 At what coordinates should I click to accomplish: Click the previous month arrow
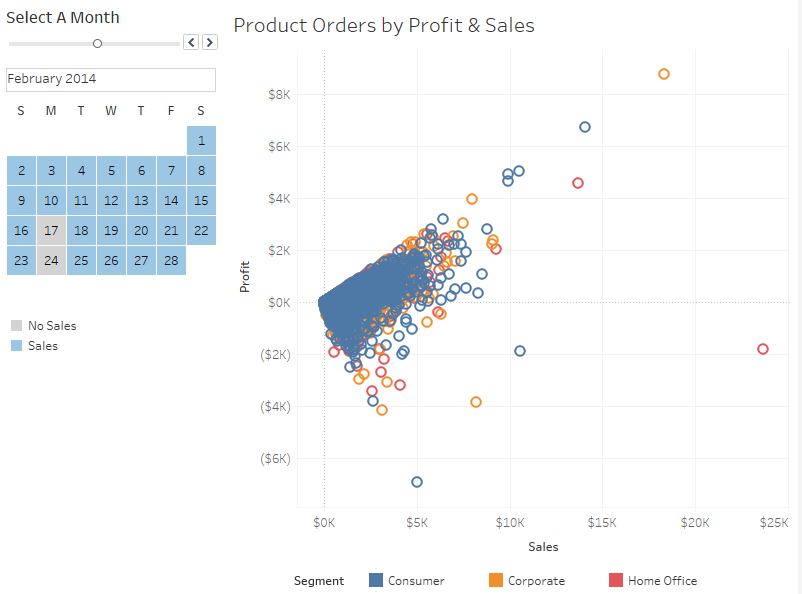pos(190,42)
